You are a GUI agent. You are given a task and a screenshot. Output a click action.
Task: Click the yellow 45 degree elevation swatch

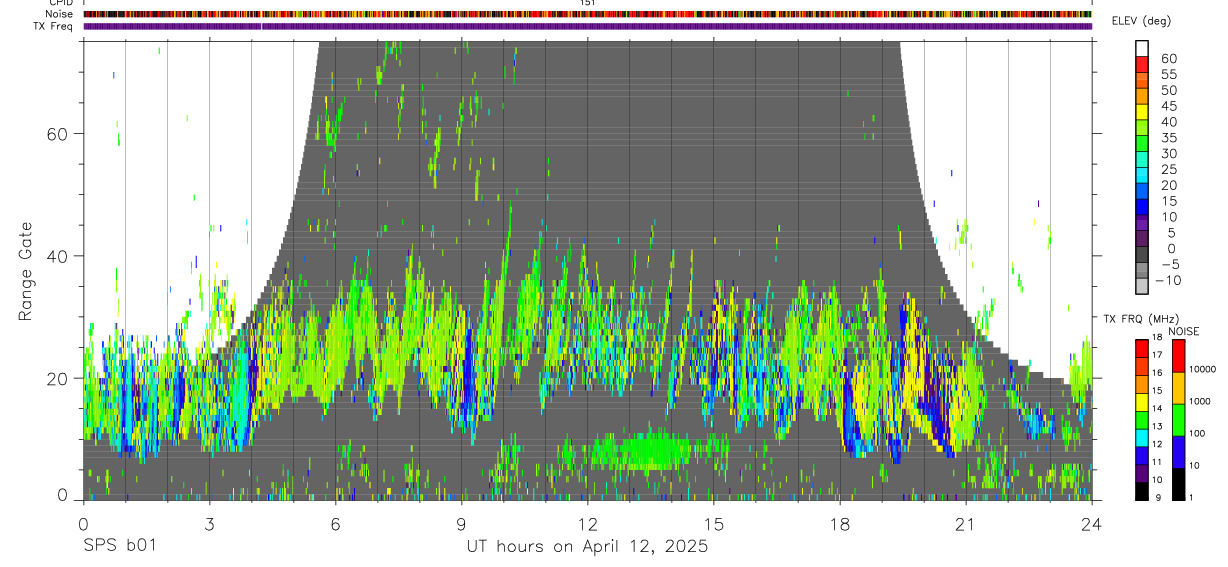(x=1142, y=113)
